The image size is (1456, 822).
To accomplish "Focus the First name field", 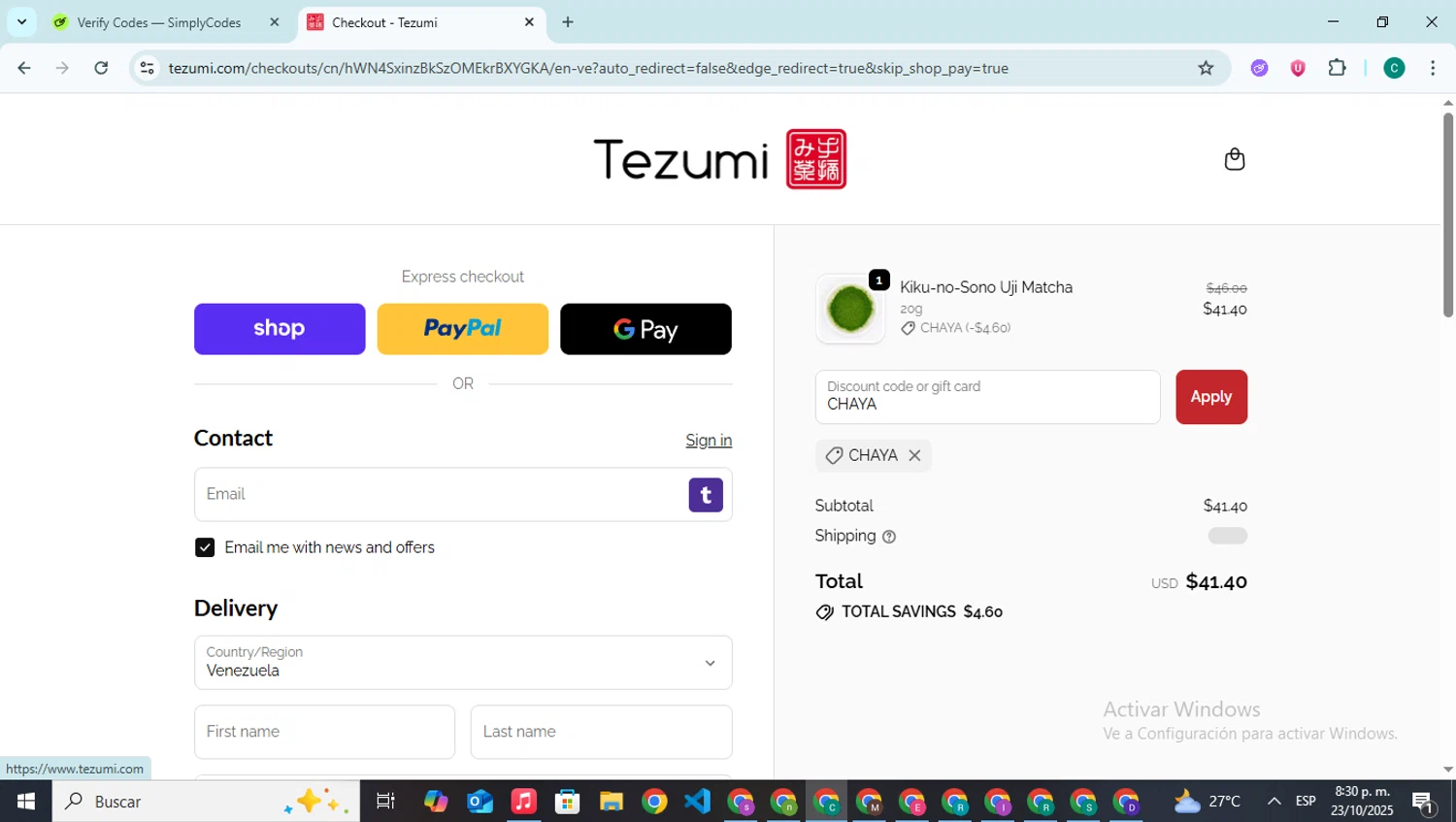I will click(324, 732).
